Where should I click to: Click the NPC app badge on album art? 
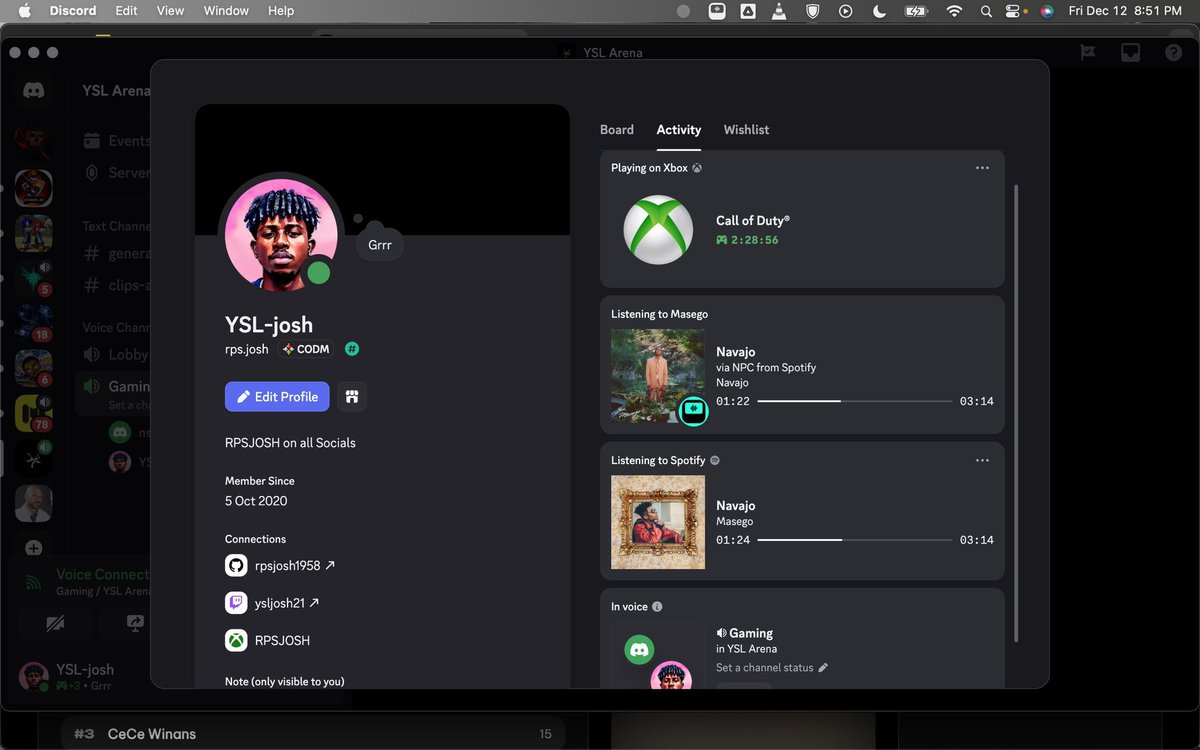click(x=693, y=410)
